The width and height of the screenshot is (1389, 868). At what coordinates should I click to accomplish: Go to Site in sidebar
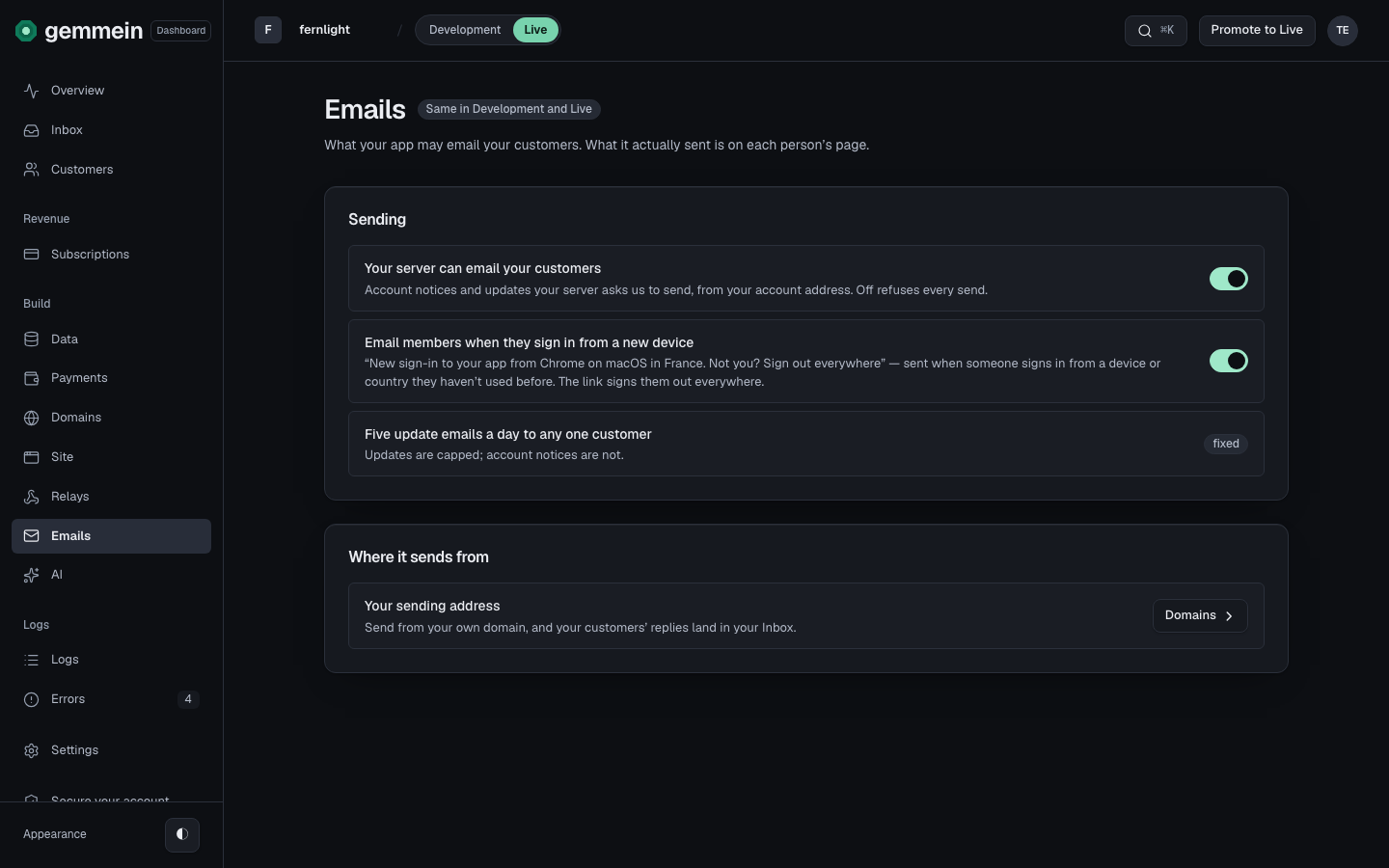pos(111,457)
